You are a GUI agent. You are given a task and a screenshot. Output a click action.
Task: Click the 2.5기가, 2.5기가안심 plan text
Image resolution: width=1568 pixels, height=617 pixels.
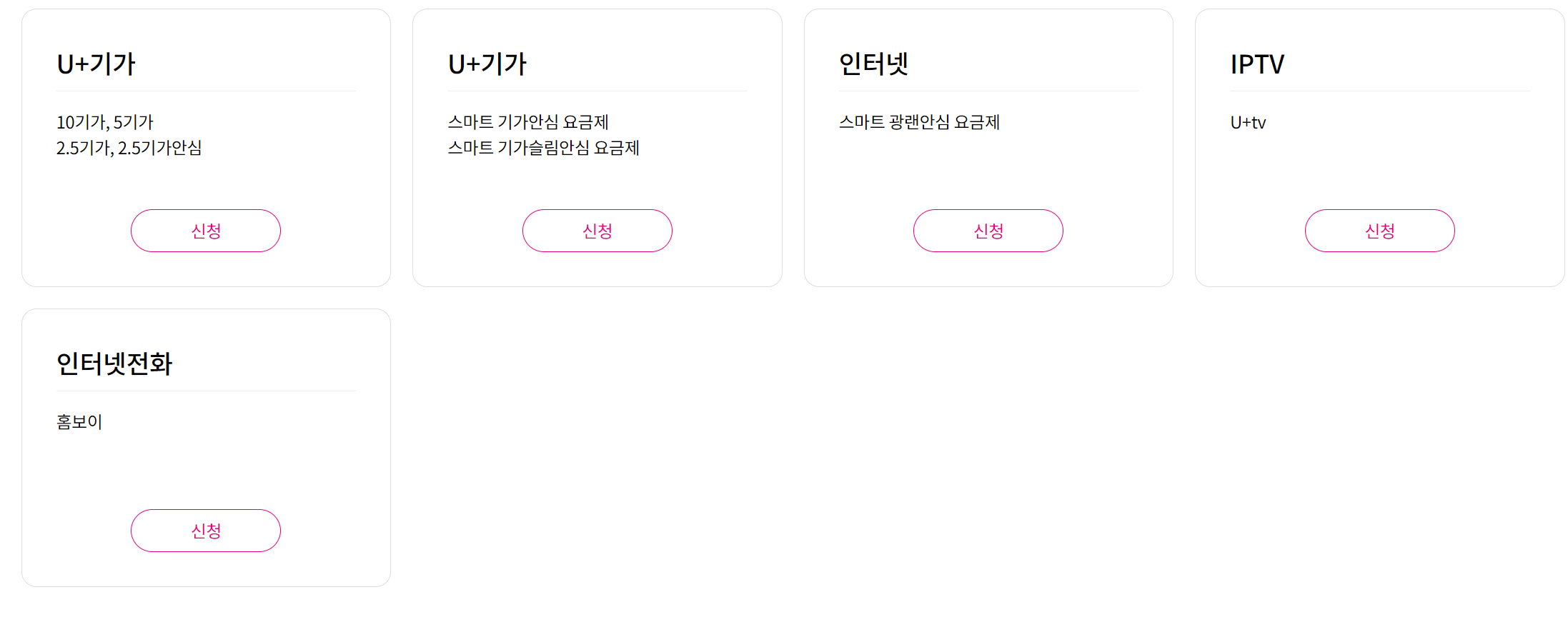tap(129, 148)
